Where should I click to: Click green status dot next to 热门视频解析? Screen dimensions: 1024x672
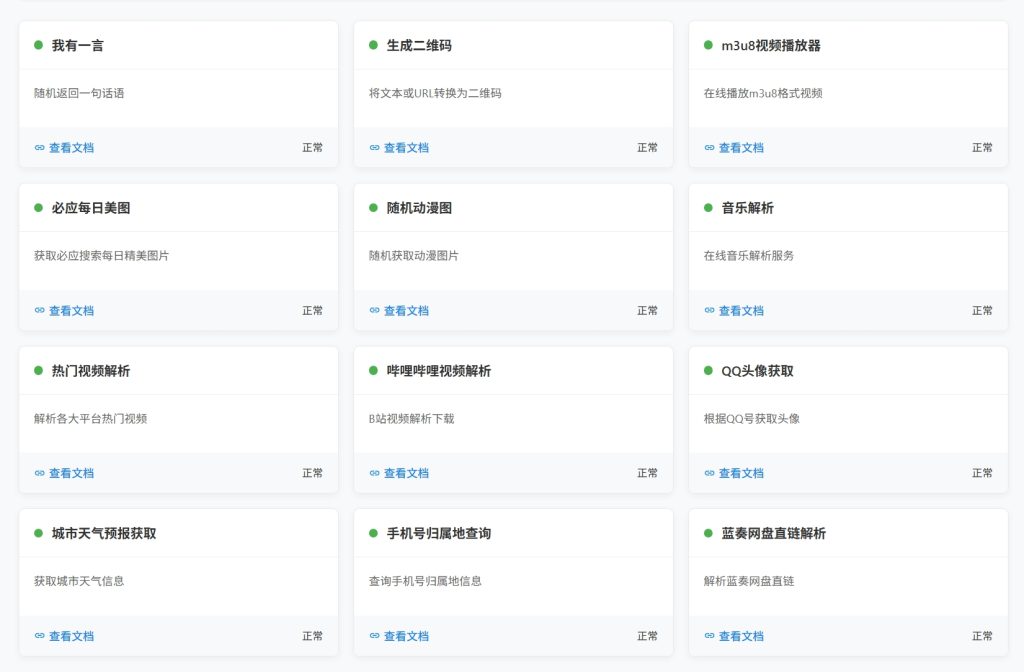tap(38, 371)
